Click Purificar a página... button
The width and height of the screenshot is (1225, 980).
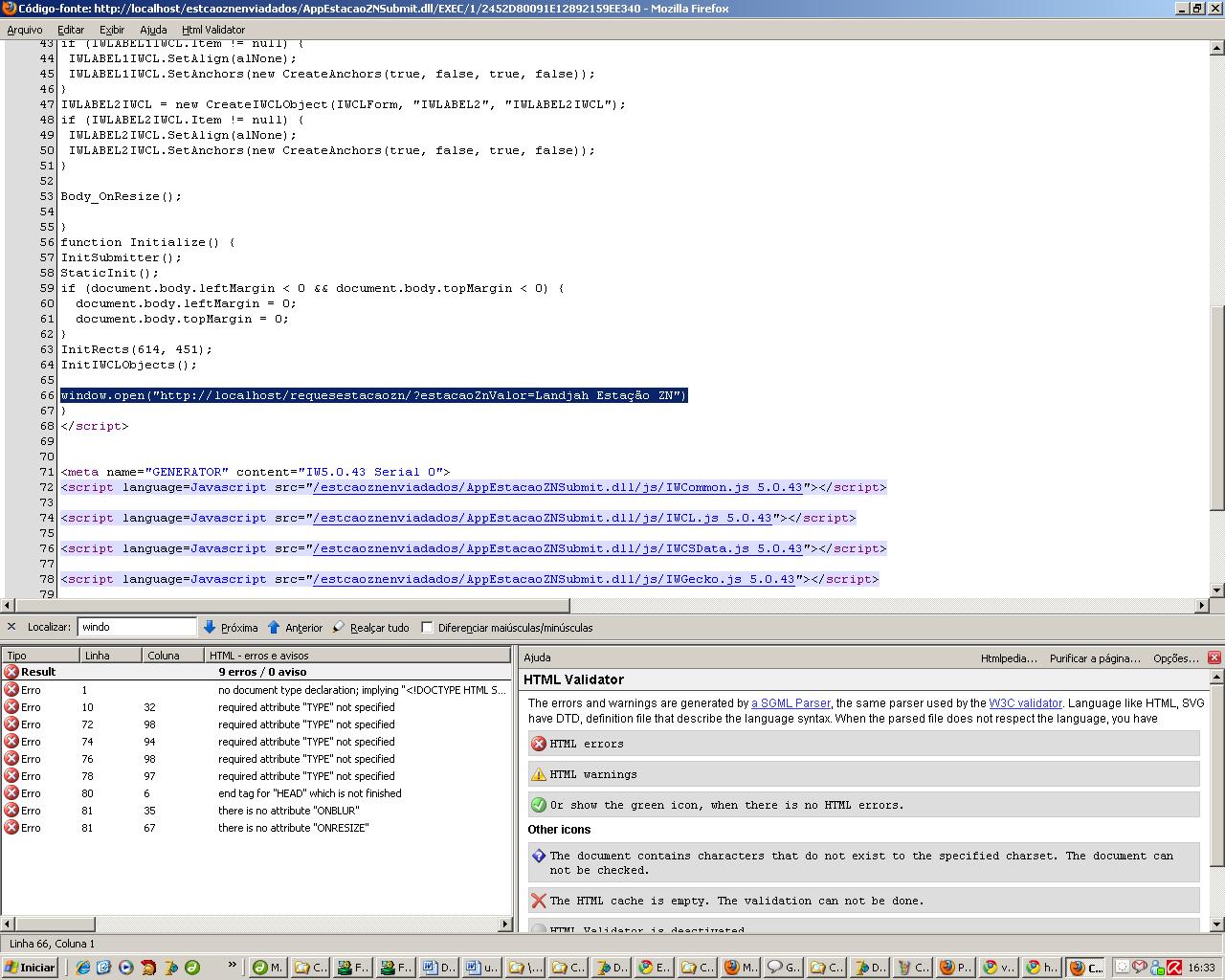(x=1095, y=658)
